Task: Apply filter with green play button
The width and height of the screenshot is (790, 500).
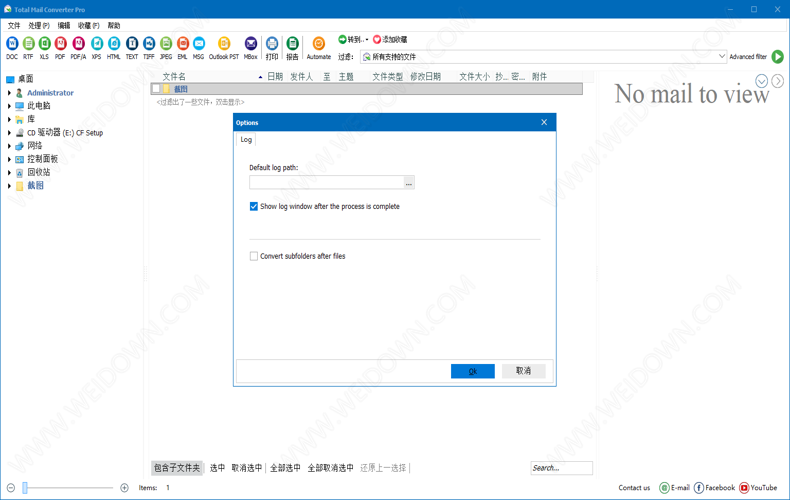Action: point(778,56)
